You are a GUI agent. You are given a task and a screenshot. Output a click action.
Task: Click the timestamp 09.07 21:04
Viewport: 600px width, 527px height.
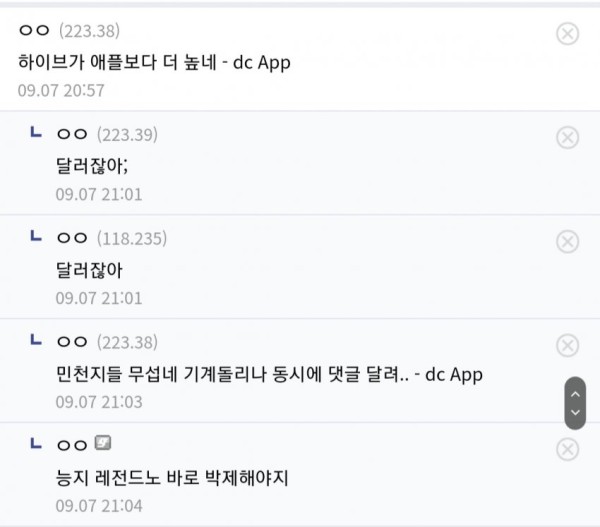coord(99,506)
